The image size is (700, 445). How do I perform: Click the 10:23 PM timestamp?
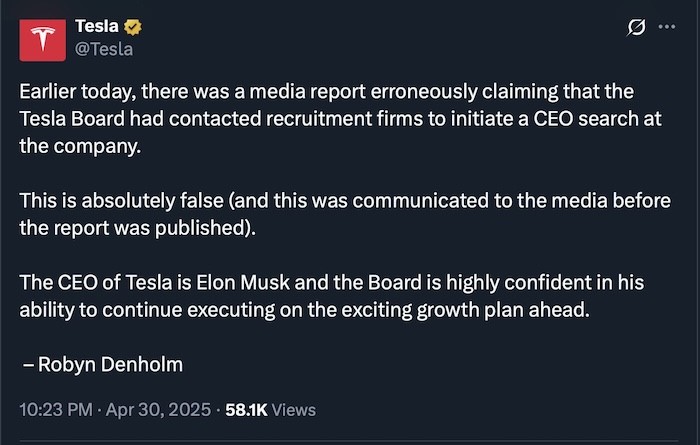(x=56, y=410)
